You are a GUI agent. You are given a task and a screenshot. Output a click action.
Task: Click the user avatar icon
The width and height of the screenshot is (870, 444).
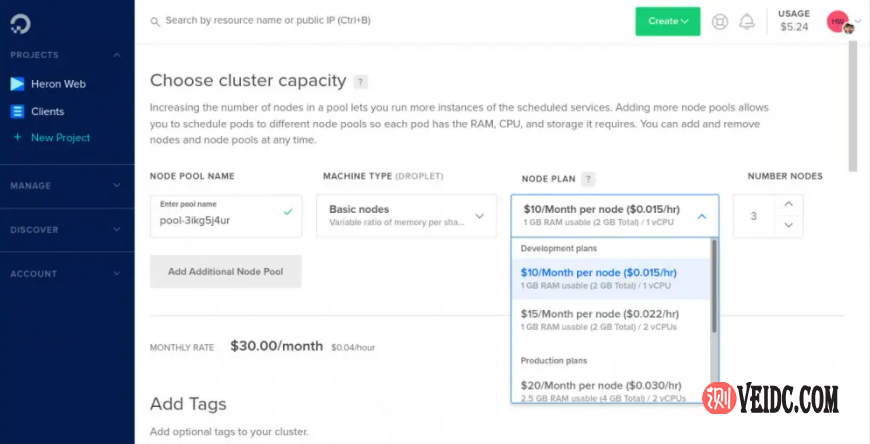(839, 21)
